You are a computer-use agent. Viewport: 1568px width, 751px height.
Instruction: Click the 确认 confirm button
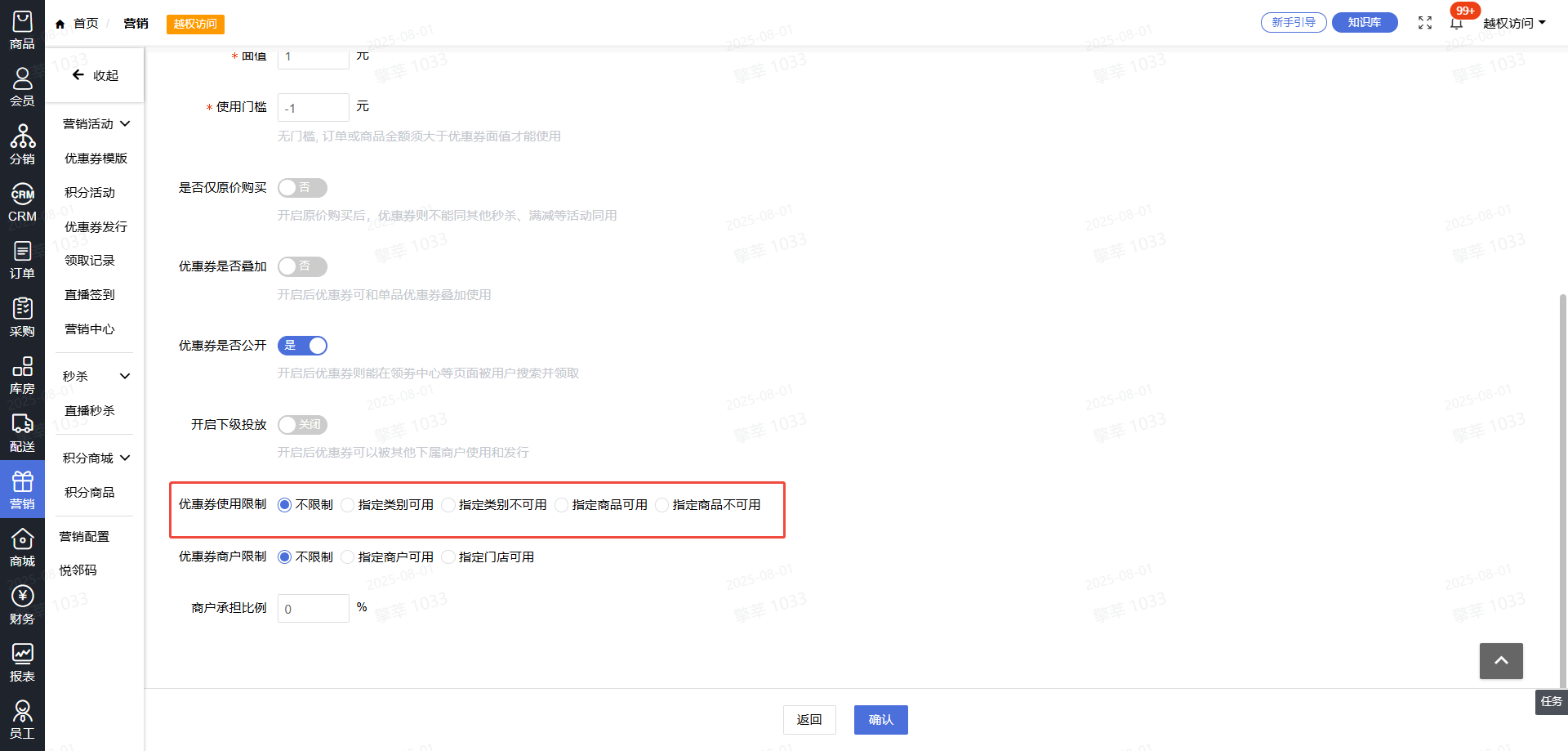pyautogui.click(x=880, y=720)
